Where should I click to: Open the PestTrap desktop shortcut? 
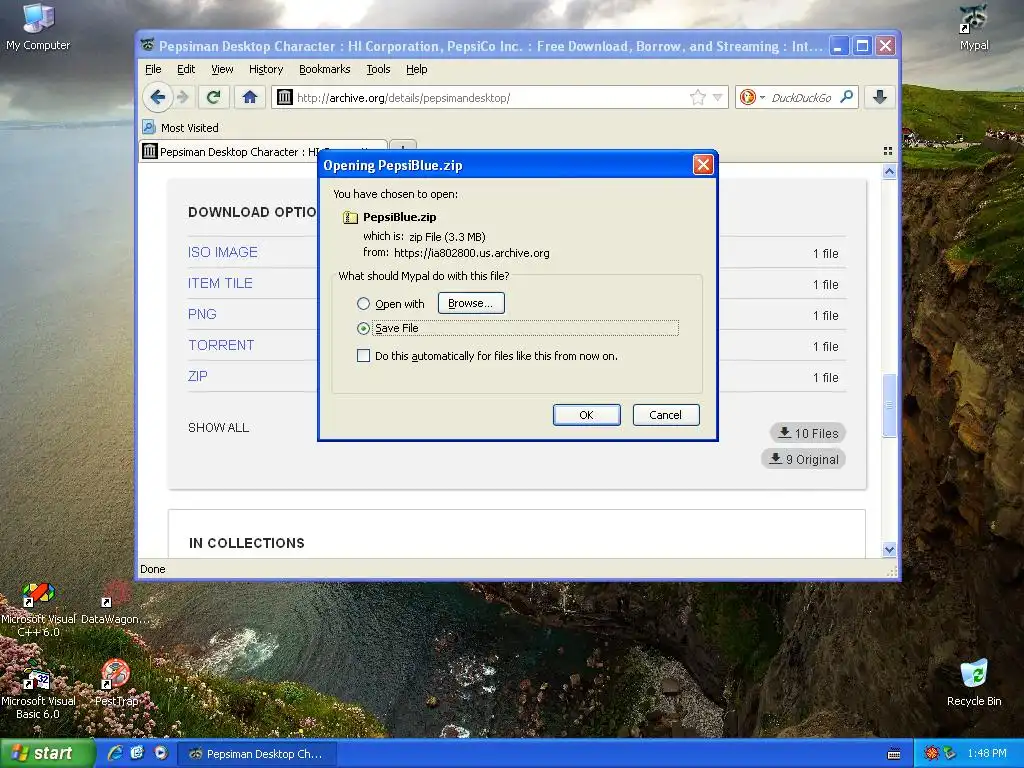pyautogui.click(x=116, y=683)
